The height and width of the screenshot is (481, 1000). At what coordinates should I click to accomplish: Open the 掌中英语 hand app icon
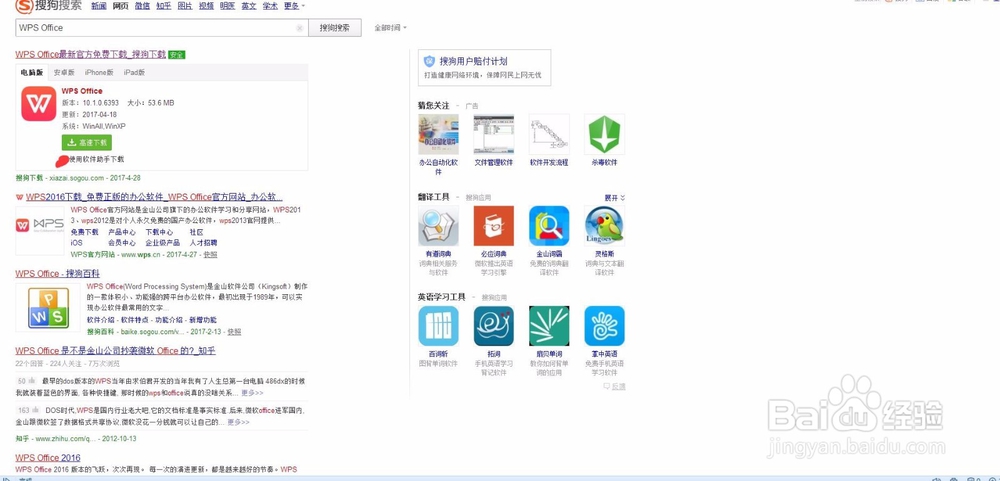click(605, 326)
